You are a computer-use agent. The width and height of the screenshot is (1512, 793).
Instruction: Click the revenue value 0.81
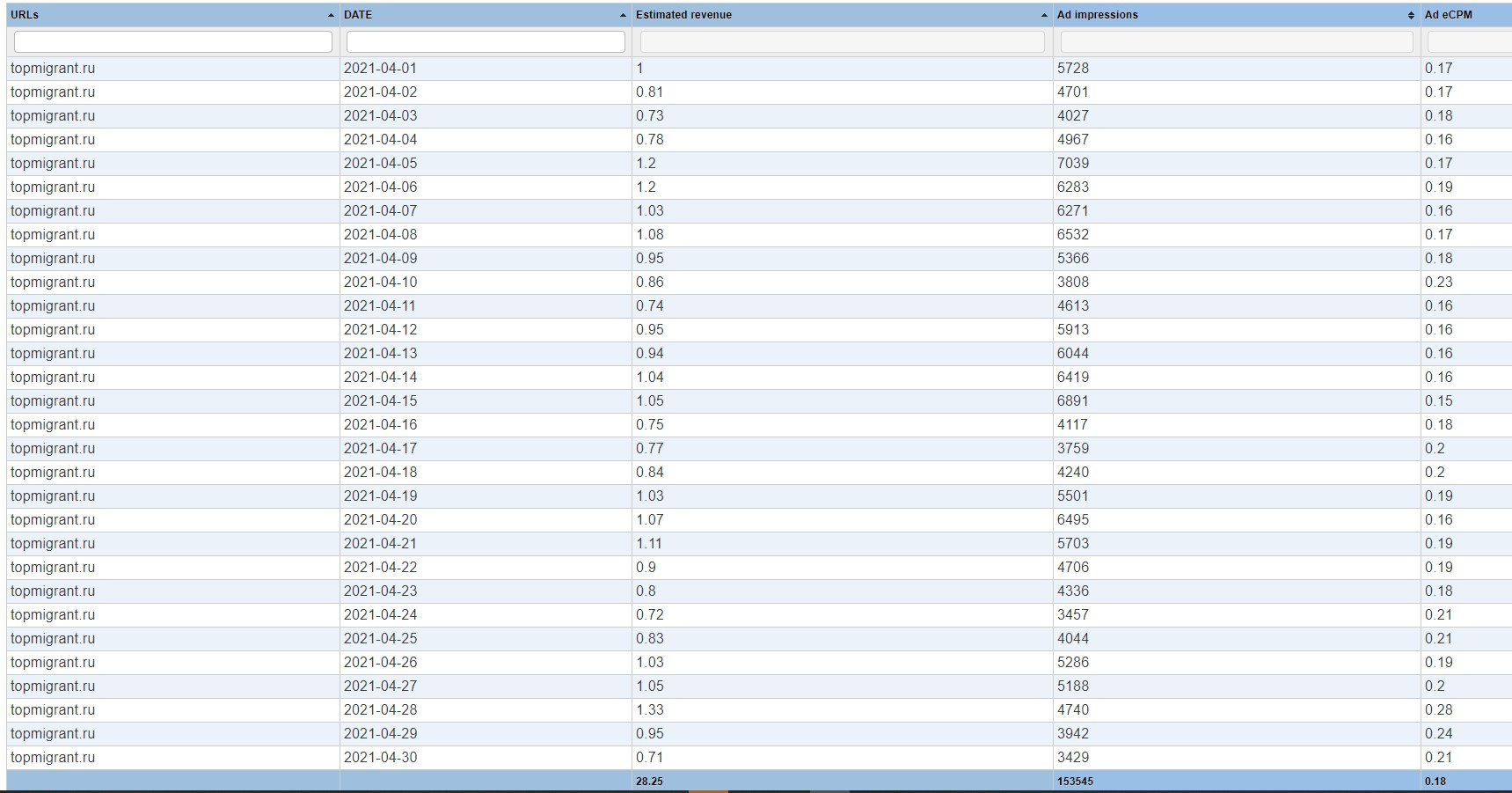pyautogui.click(x=650, y=92)
